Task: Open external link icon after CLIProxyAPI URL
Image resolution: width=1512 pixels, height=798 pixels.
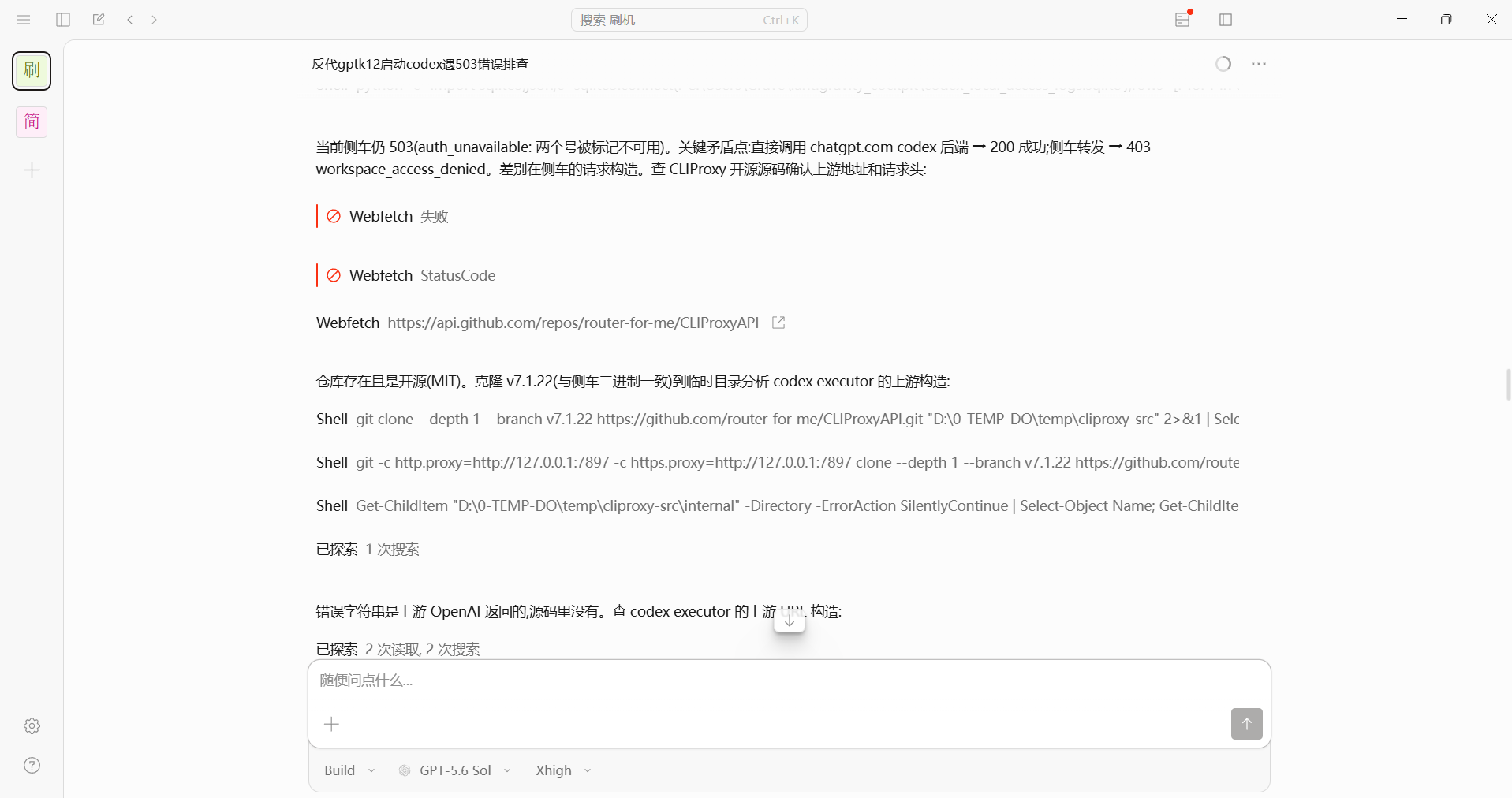Action: tap(778, 323)
